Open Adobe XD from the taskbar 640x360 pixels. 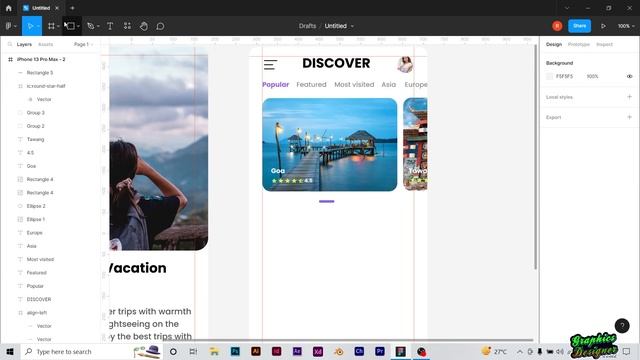pos(318,351)
